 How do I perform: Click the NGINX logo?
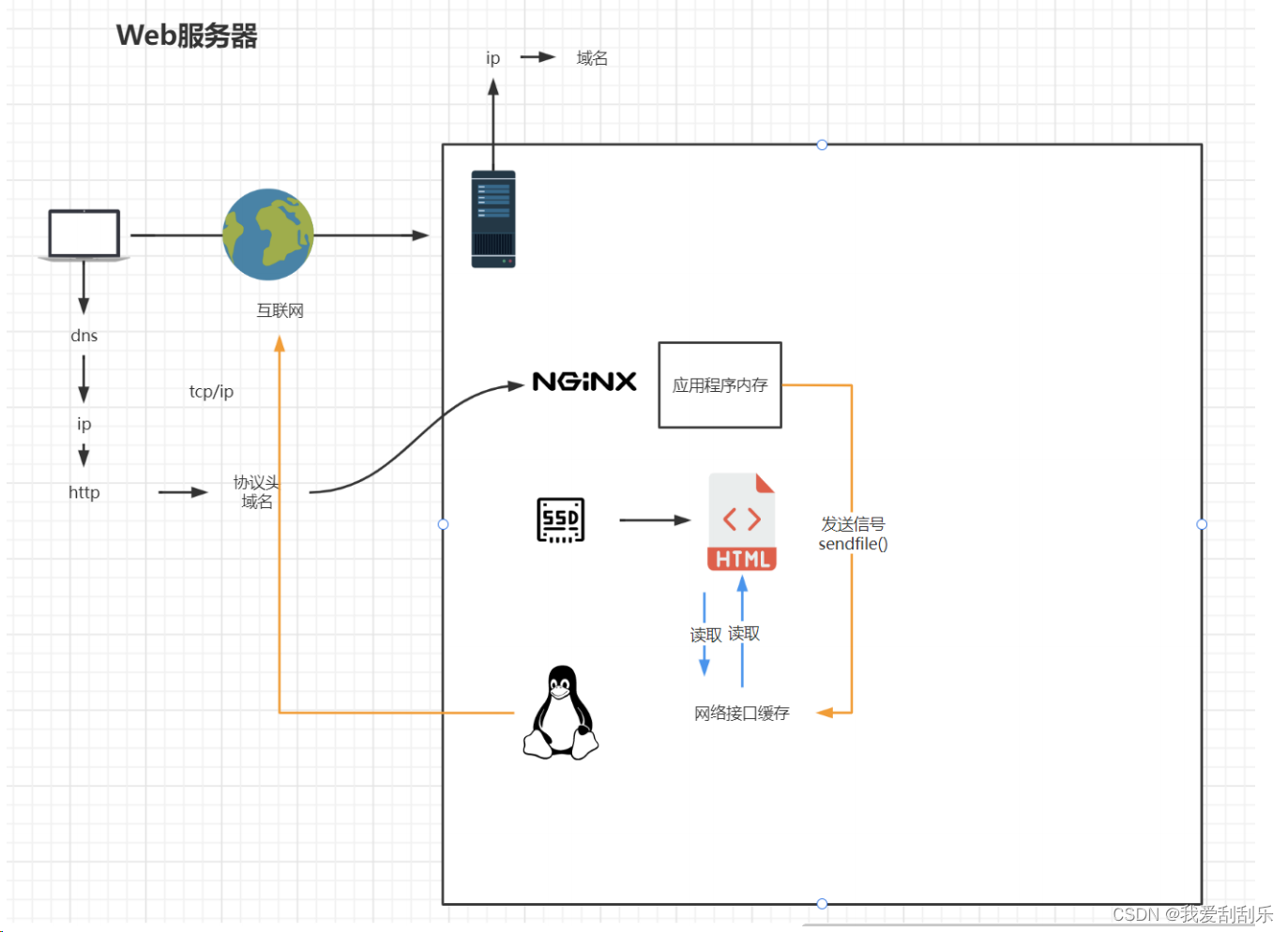point(583,382)
